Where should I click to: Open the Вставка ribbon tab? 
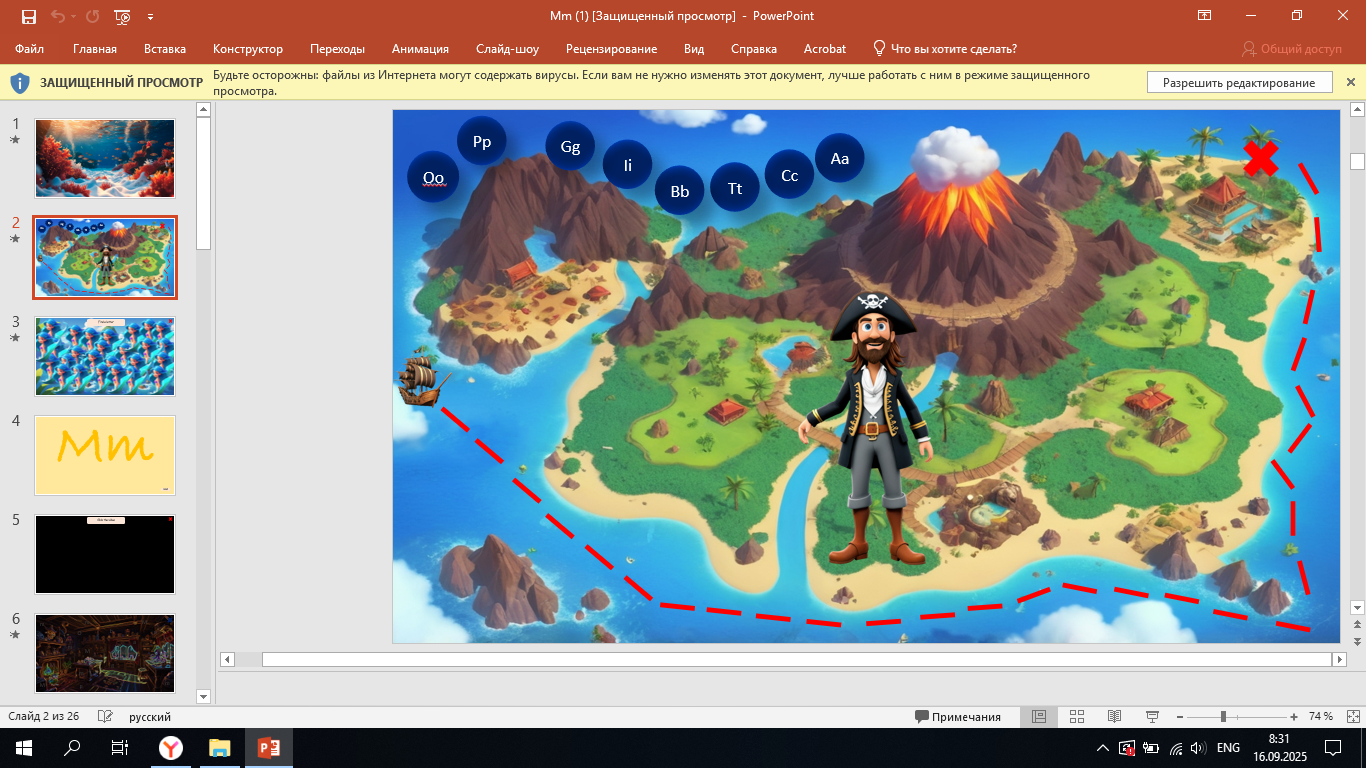165,49
